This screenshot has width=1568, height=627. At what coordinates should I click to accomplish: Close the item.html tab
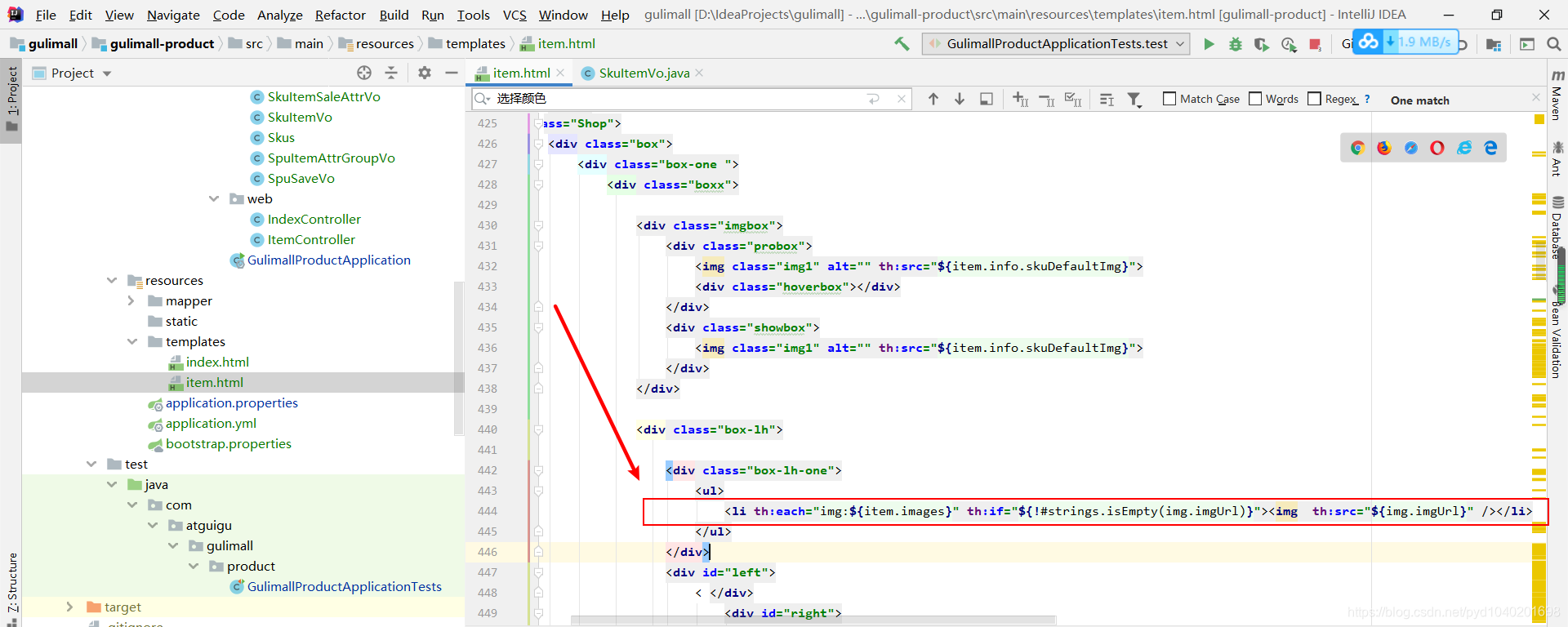point(560,73)
